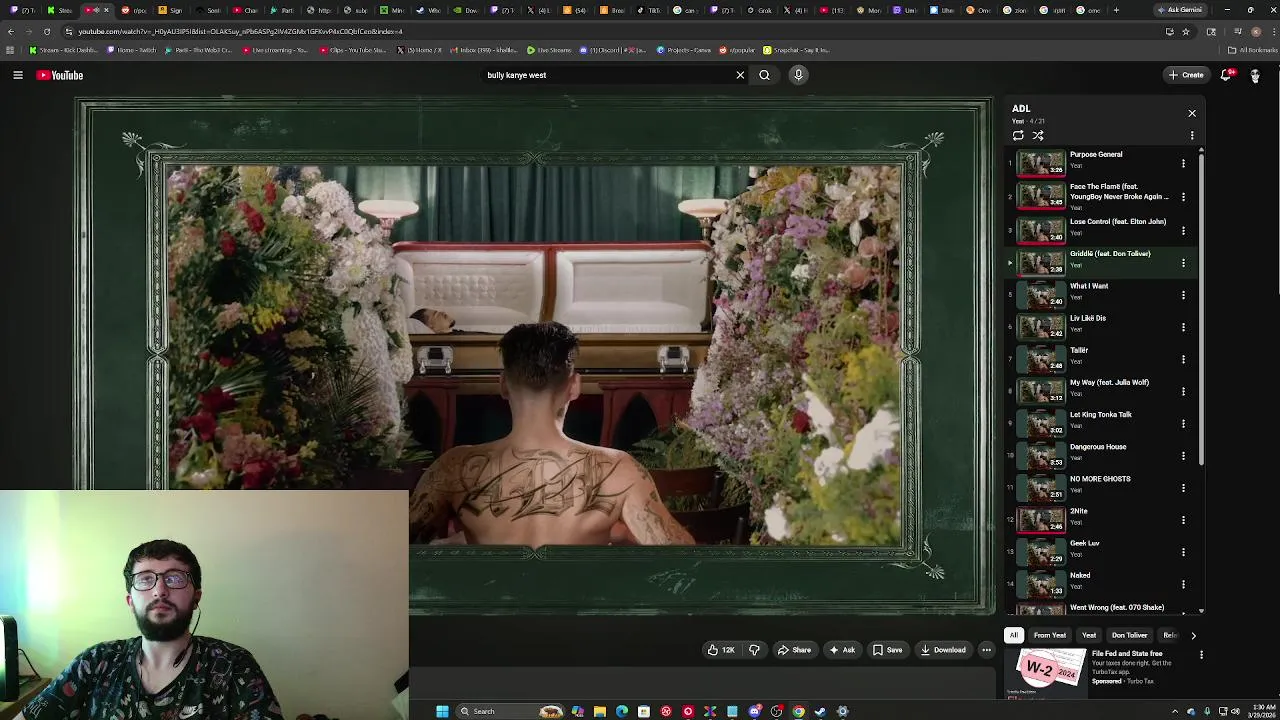Click the Naked track thumbnail

click(1041, 584)
